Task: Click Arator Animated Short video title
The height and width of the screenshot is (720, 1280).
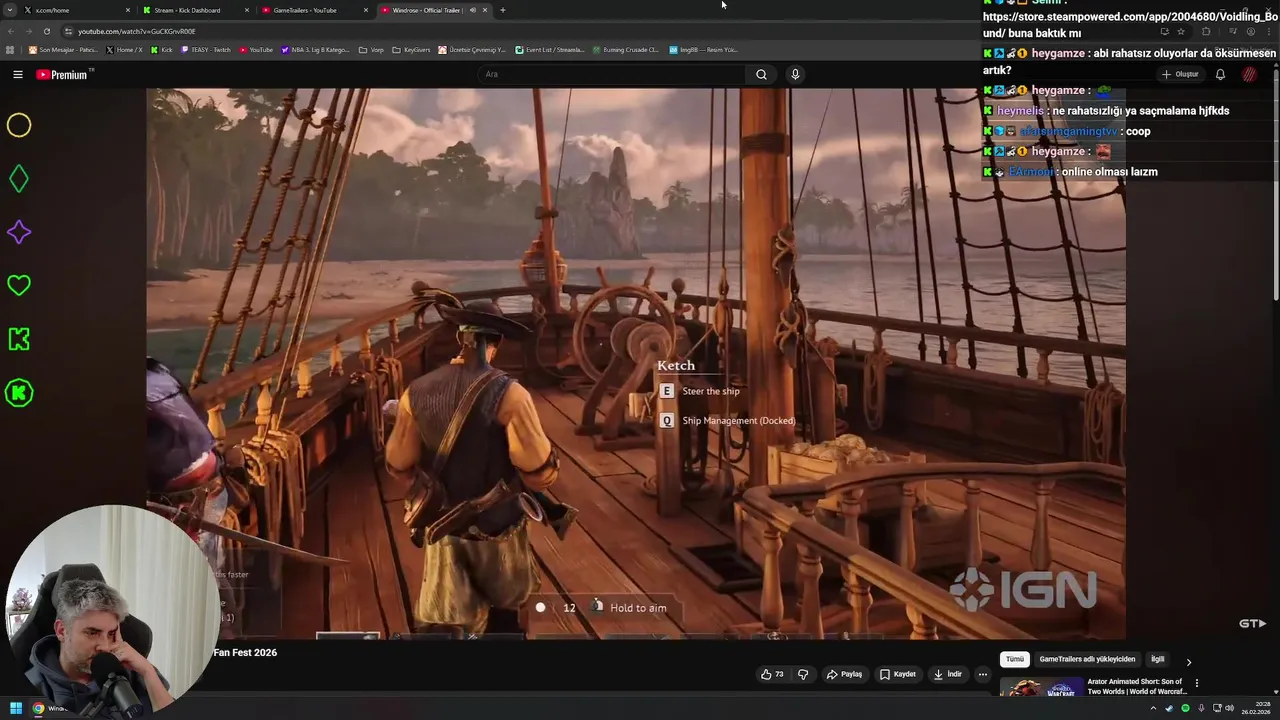Action: [x=1137, y=686]
